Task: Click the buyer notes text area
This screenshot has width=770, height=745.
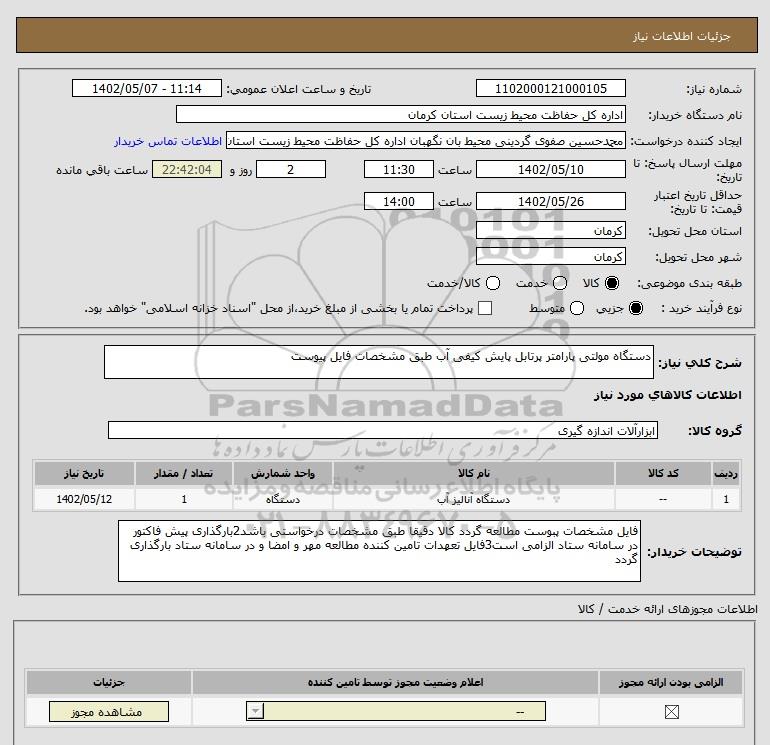Action: click(379, 551)
